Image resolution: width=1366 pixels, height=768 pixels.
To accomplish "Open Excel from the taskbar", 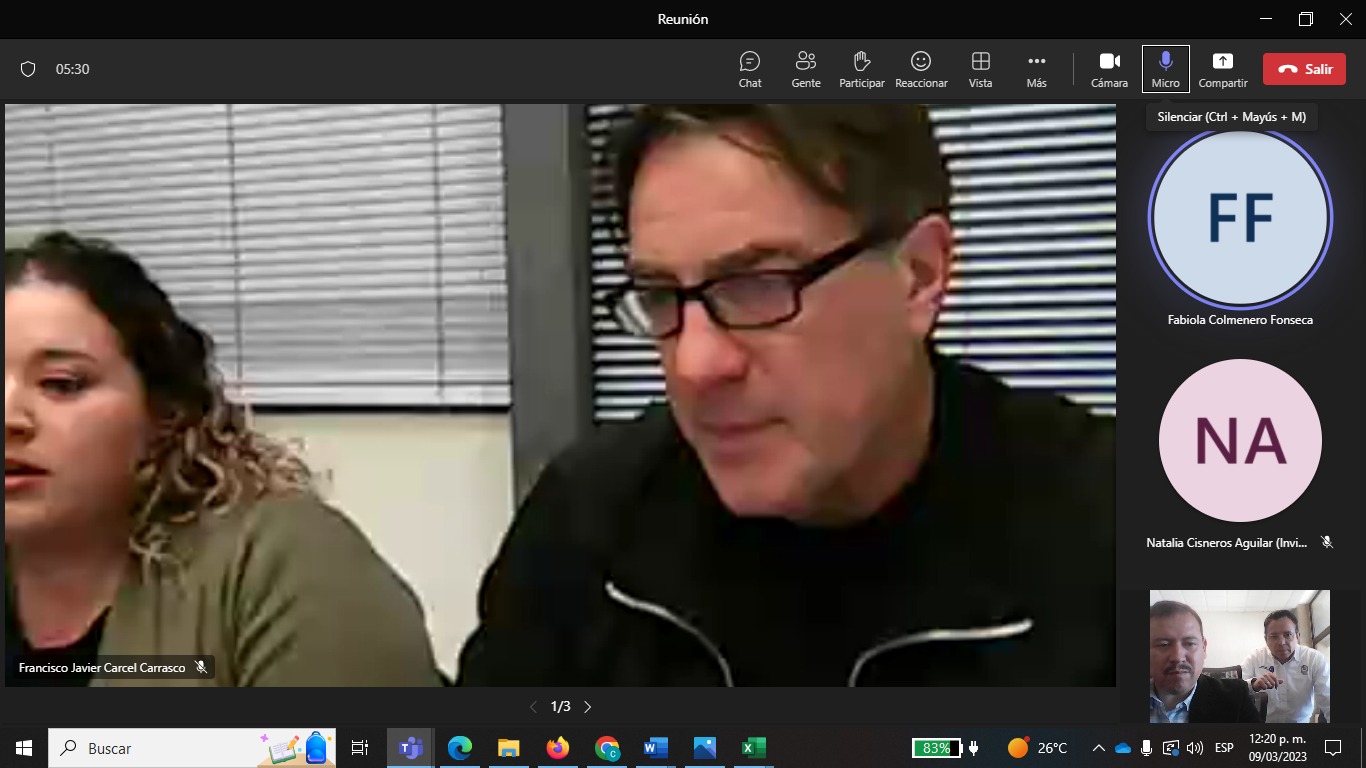I will click(754, 748).
